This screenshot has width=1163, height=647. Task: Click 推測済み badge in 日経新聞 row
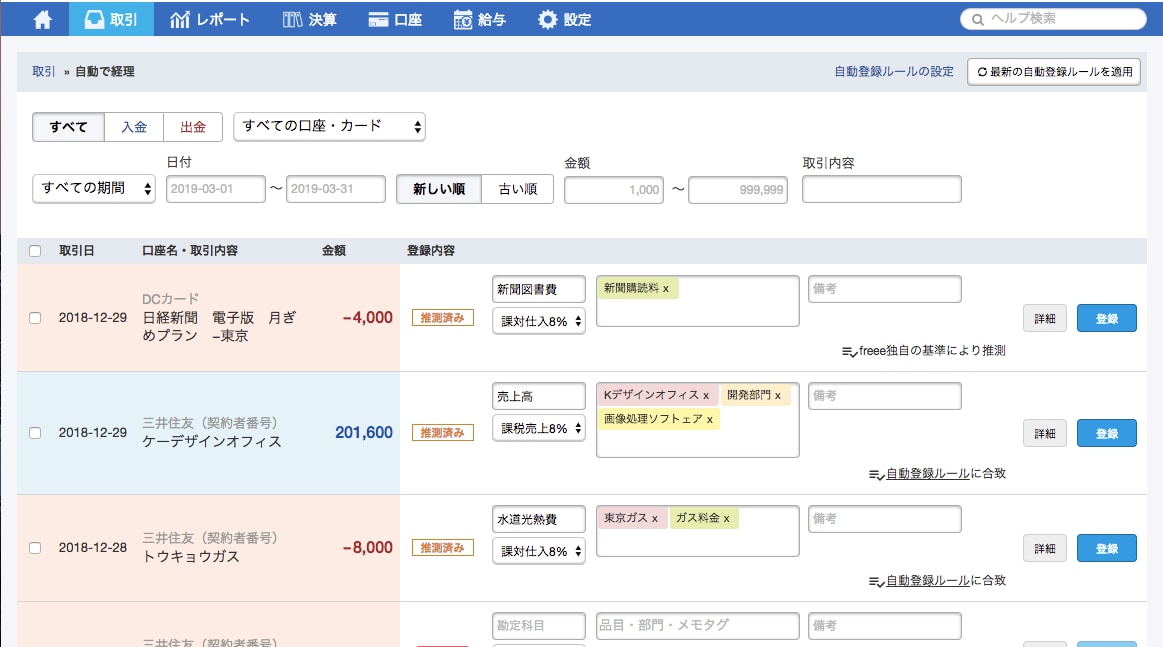(x=443, y=318)
